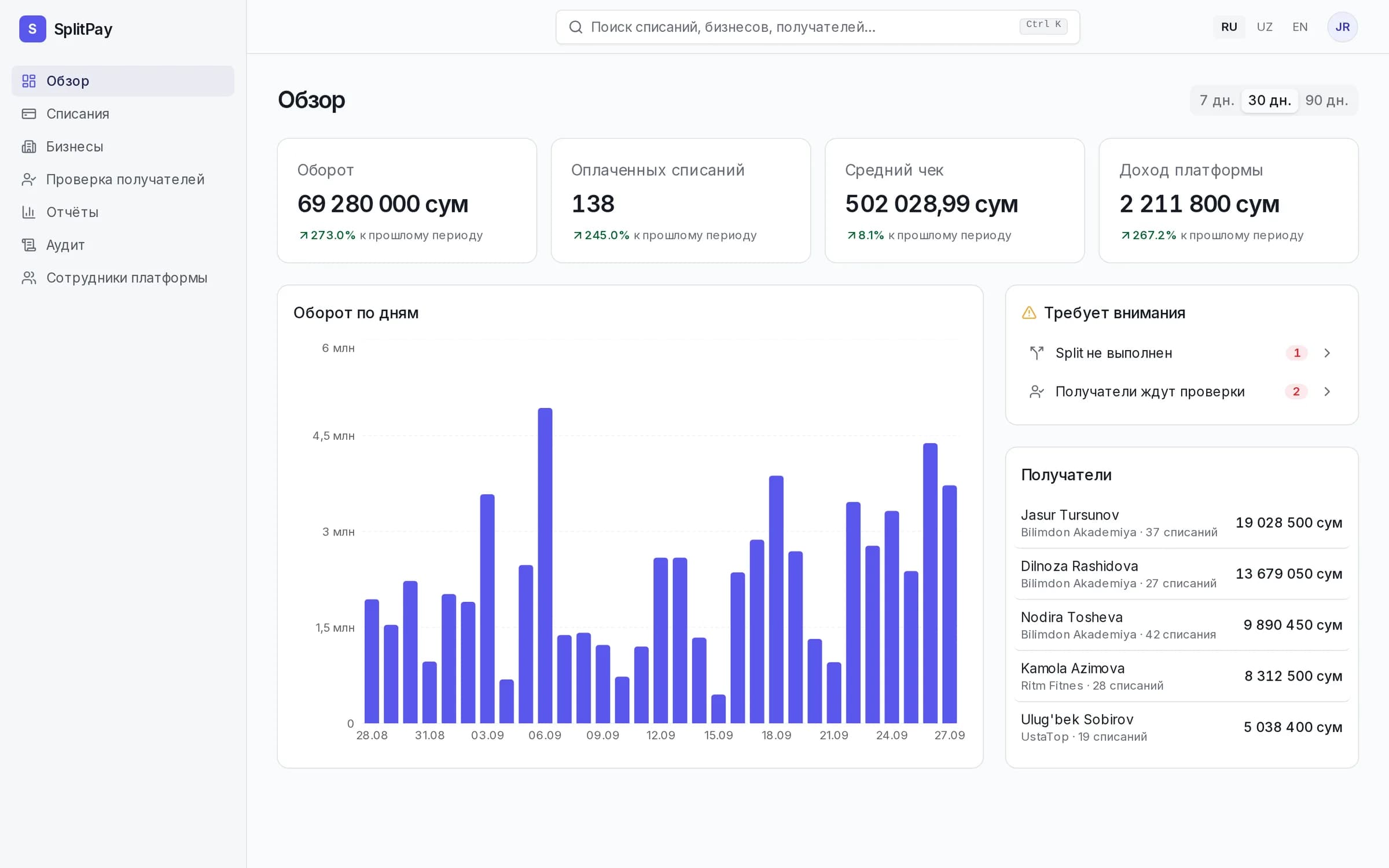The height and width of the screenshot is (868, 1389).
Task: Click the warning triangle icon
Action: (1029, 313)
